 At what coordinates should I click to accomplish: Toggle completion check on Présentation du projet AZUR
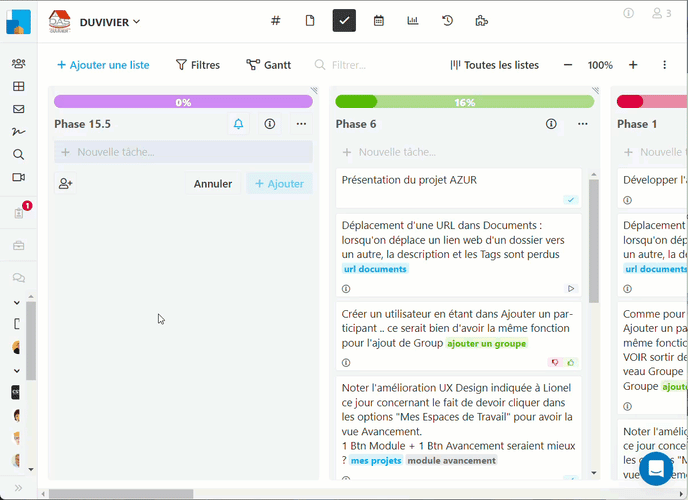tap(571, 200)
